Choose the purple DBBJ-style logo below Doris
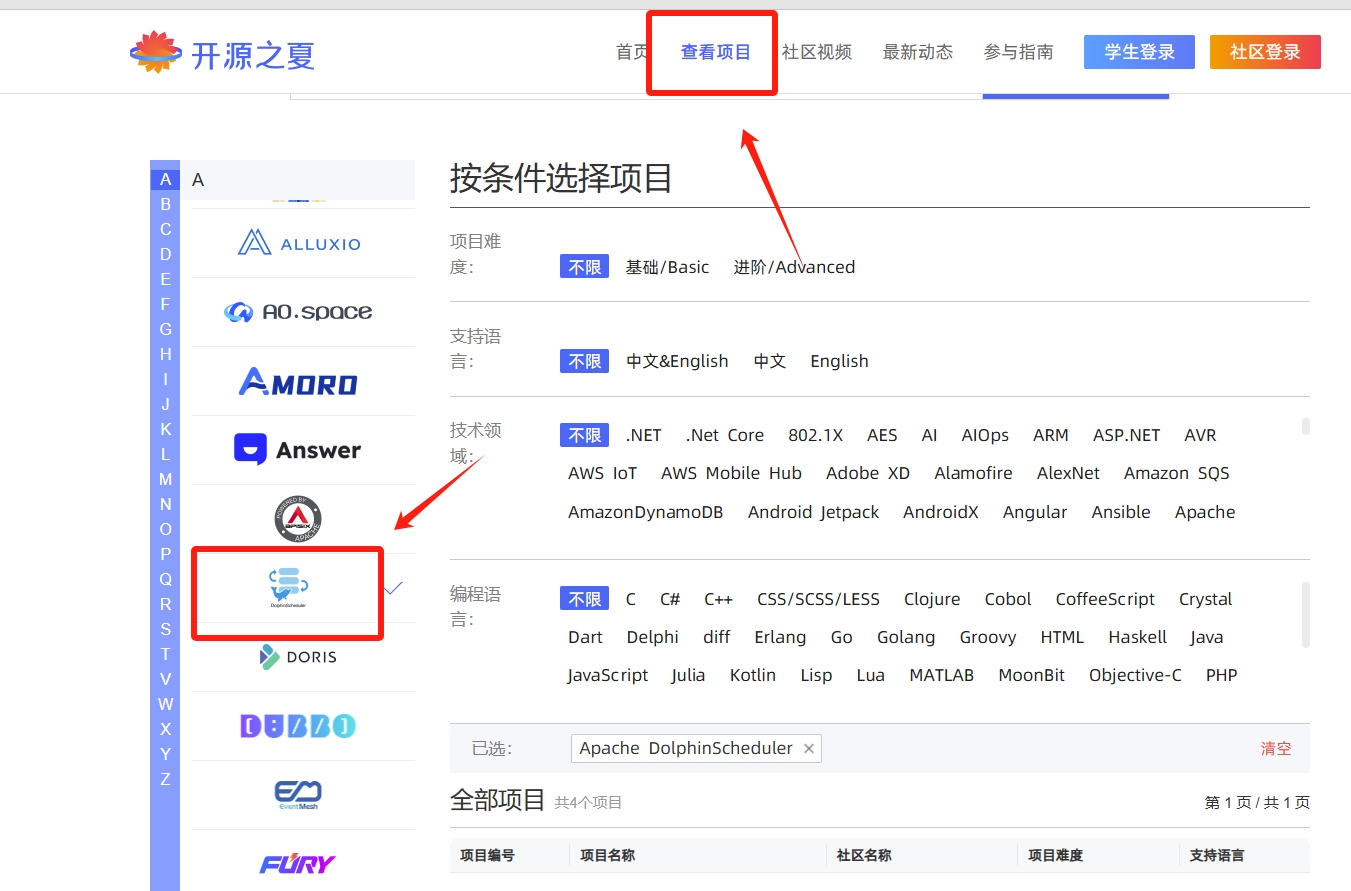1351x891 pixels. click(x=298, y=726)
